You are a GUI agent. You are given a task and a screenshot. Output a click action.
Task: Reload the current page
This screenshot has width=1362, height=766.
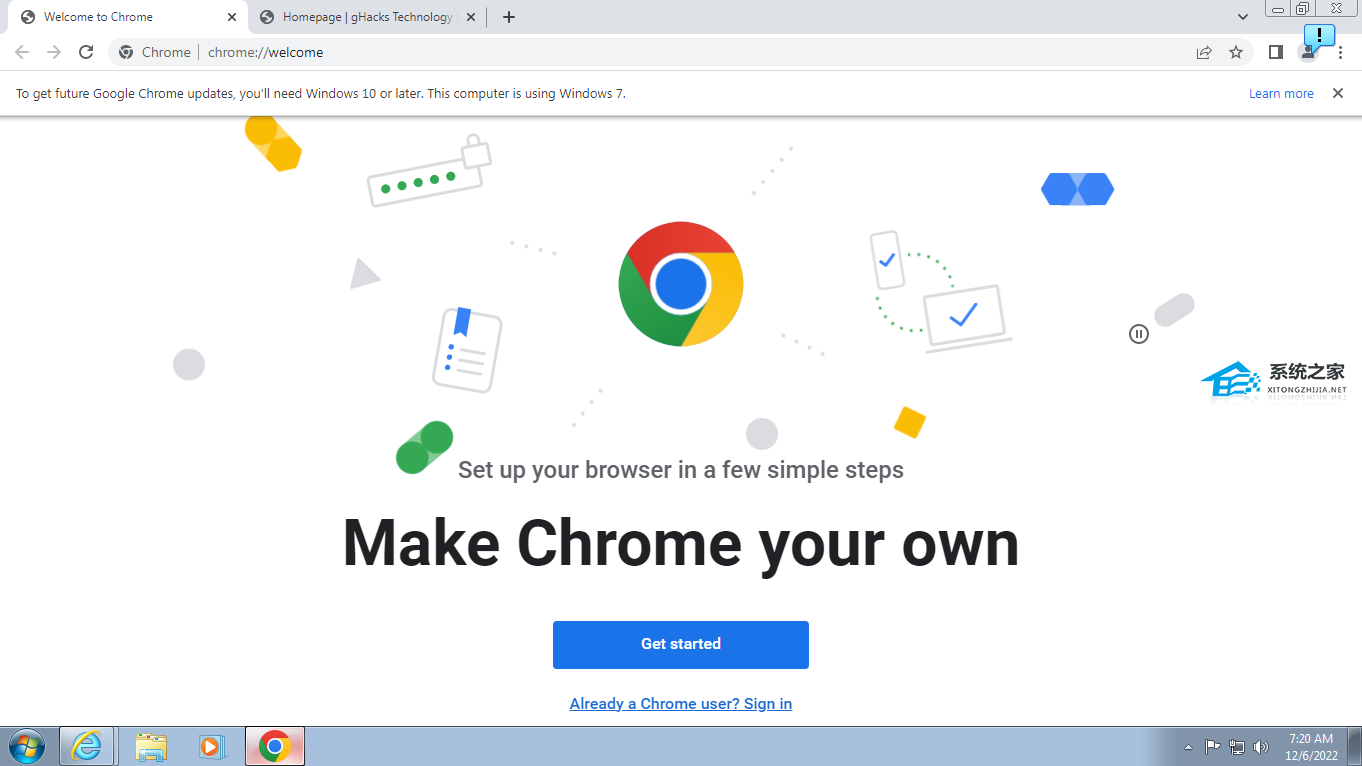(86, 52)
